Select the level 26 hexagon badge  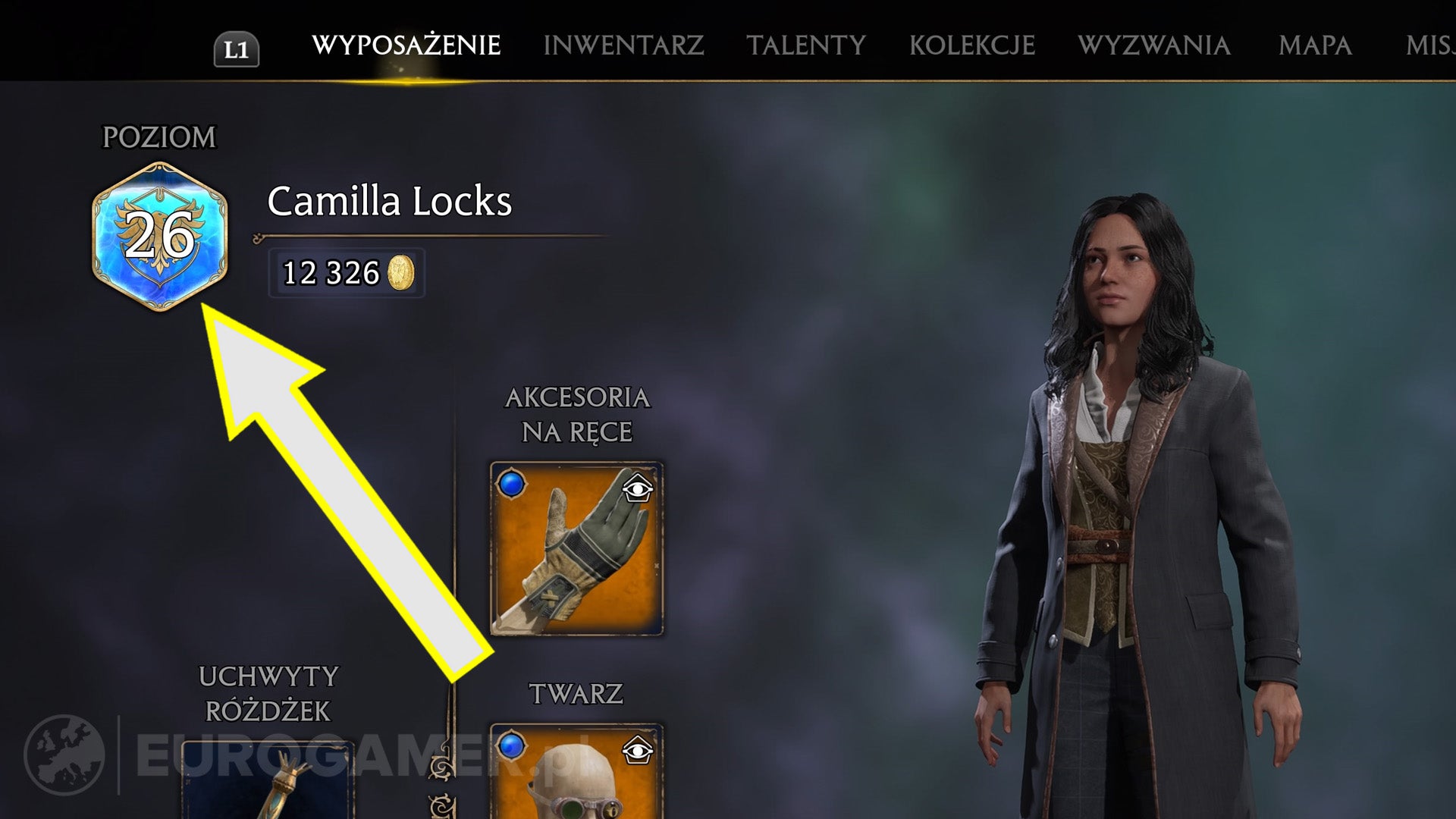(x=159, y=237)
